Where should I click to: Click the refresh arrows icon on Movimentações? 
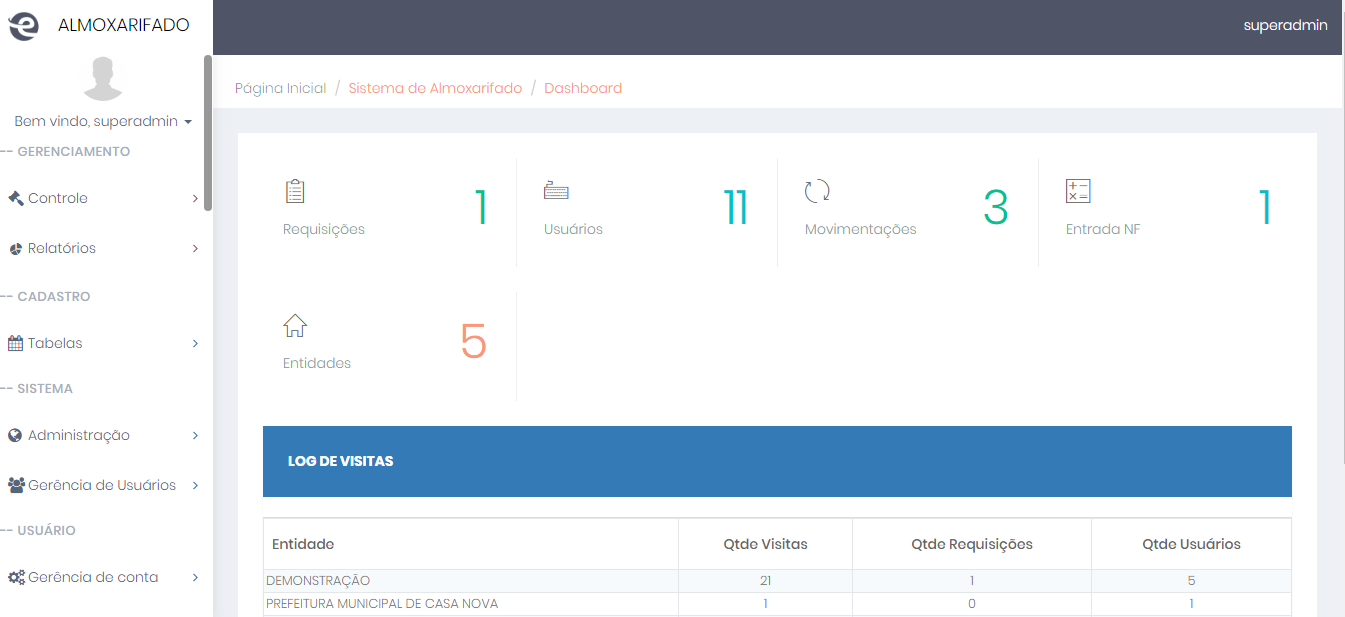coord(817,191)
